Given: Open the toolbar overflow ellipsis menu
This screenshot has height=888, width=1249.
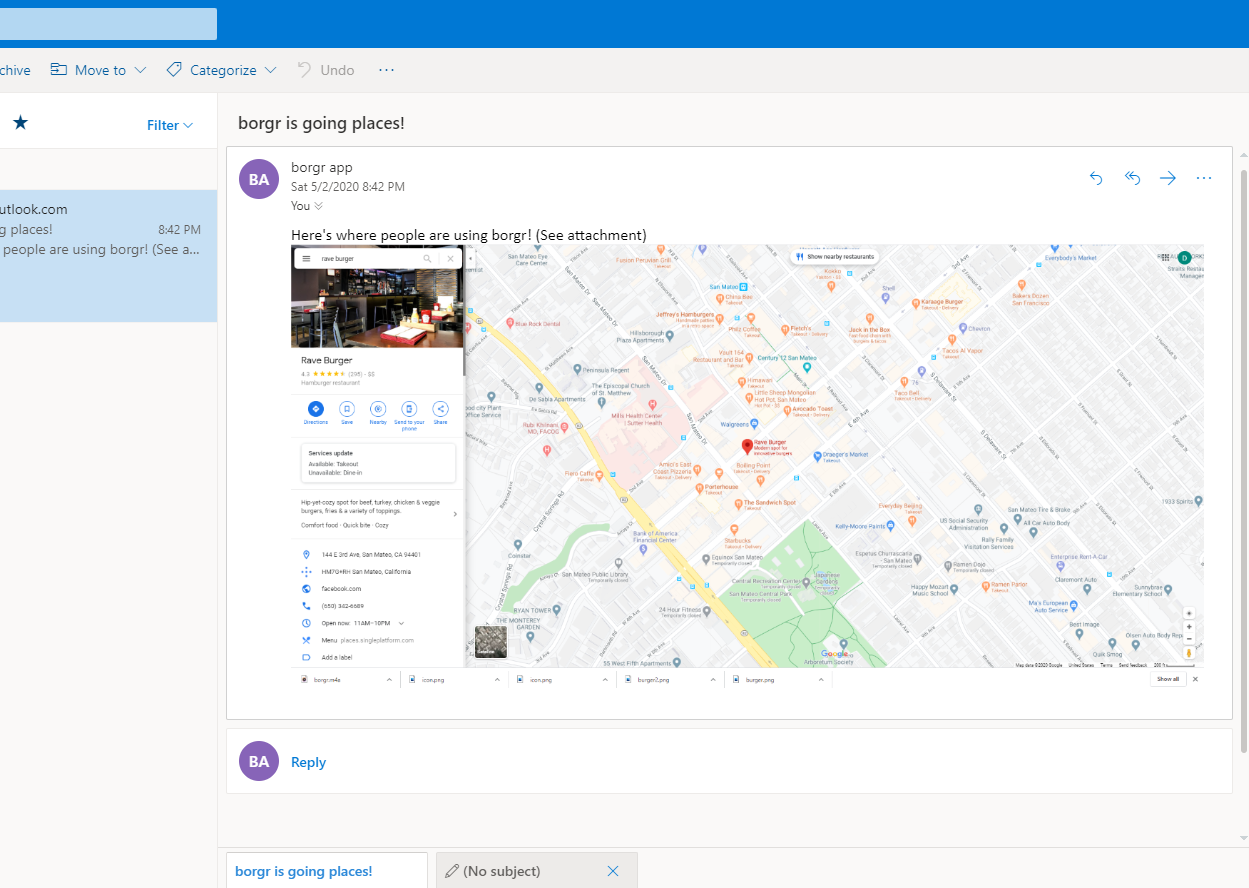Looking at the screenshot, I should (387, 70).
